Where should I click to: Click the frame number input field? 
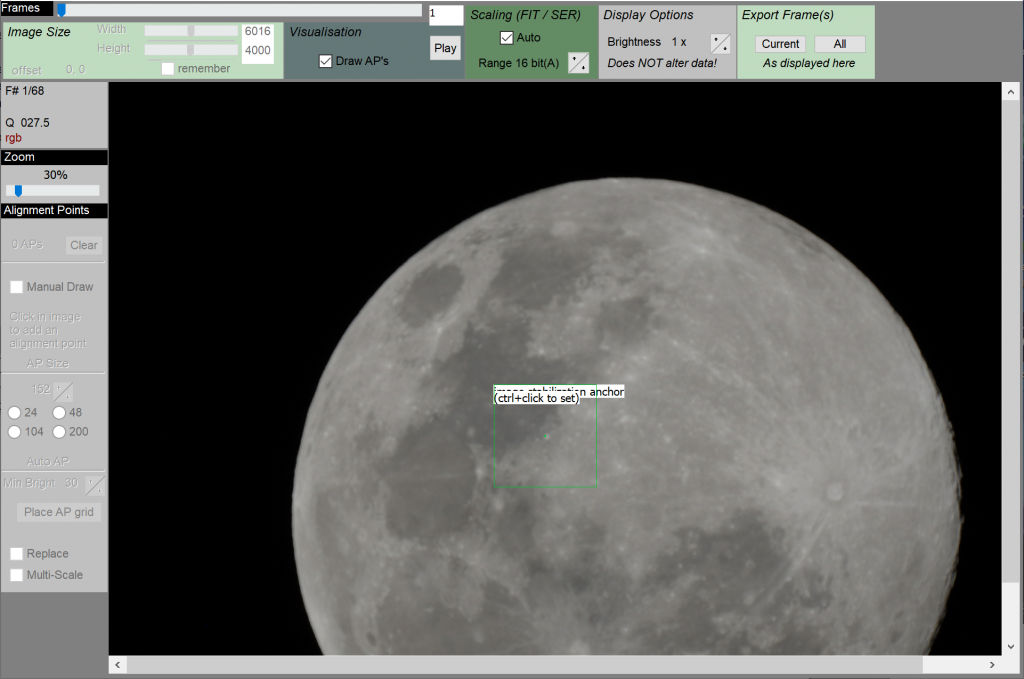pyautogui.click(x=446, y=14)
